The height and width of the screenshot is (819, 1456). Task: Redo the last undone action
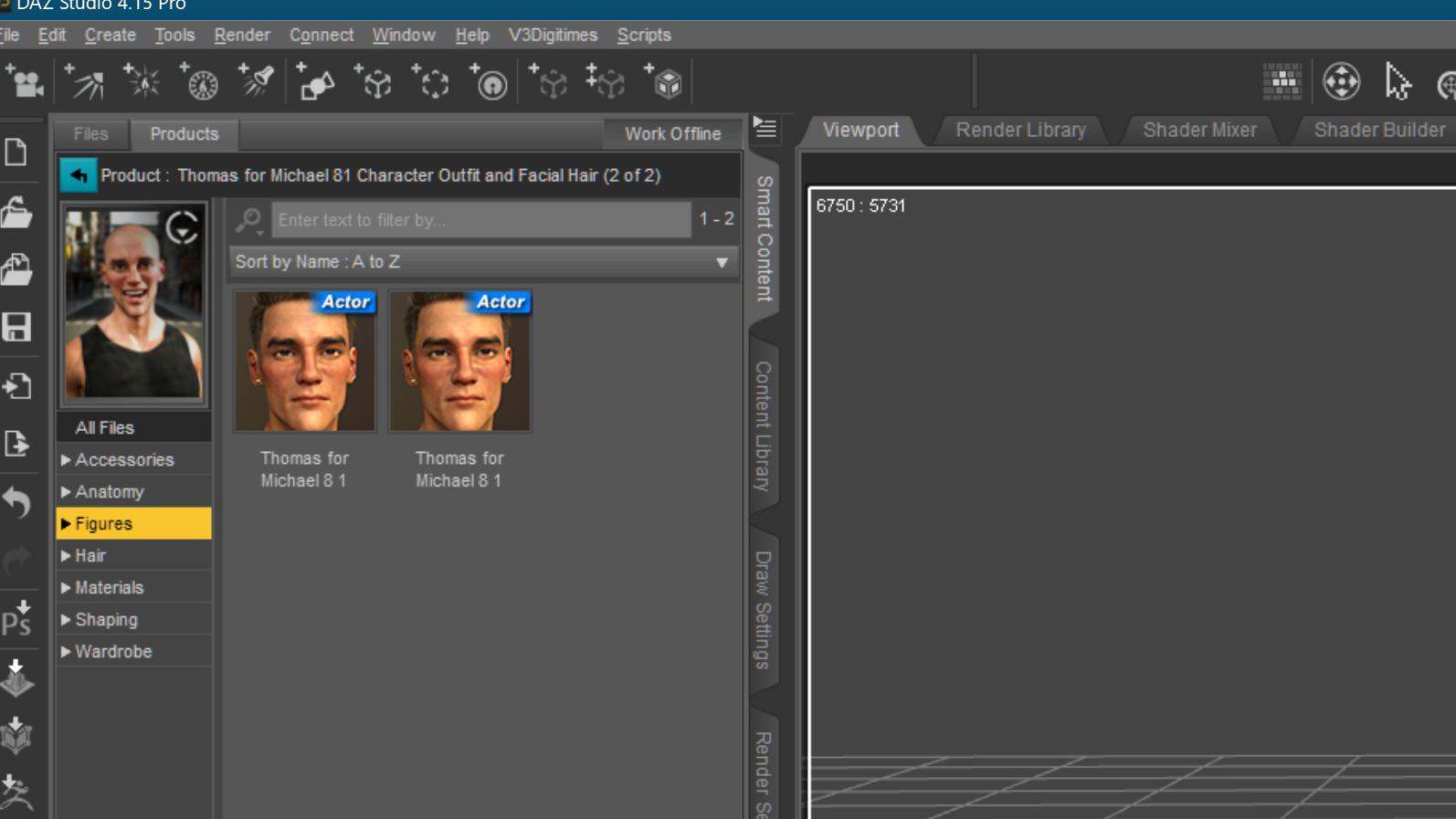pyautogui.click(x=16, y=560)
